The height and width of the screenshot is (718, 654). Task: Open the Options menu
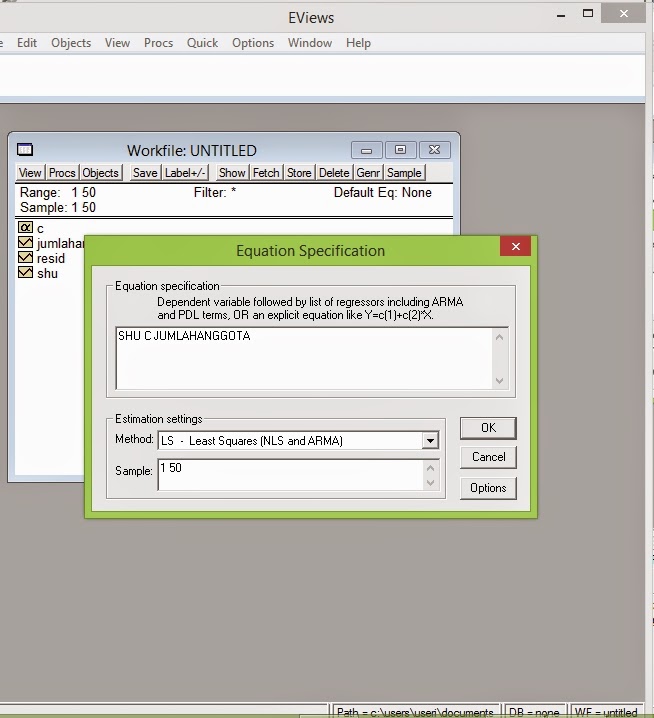point(253,43)
